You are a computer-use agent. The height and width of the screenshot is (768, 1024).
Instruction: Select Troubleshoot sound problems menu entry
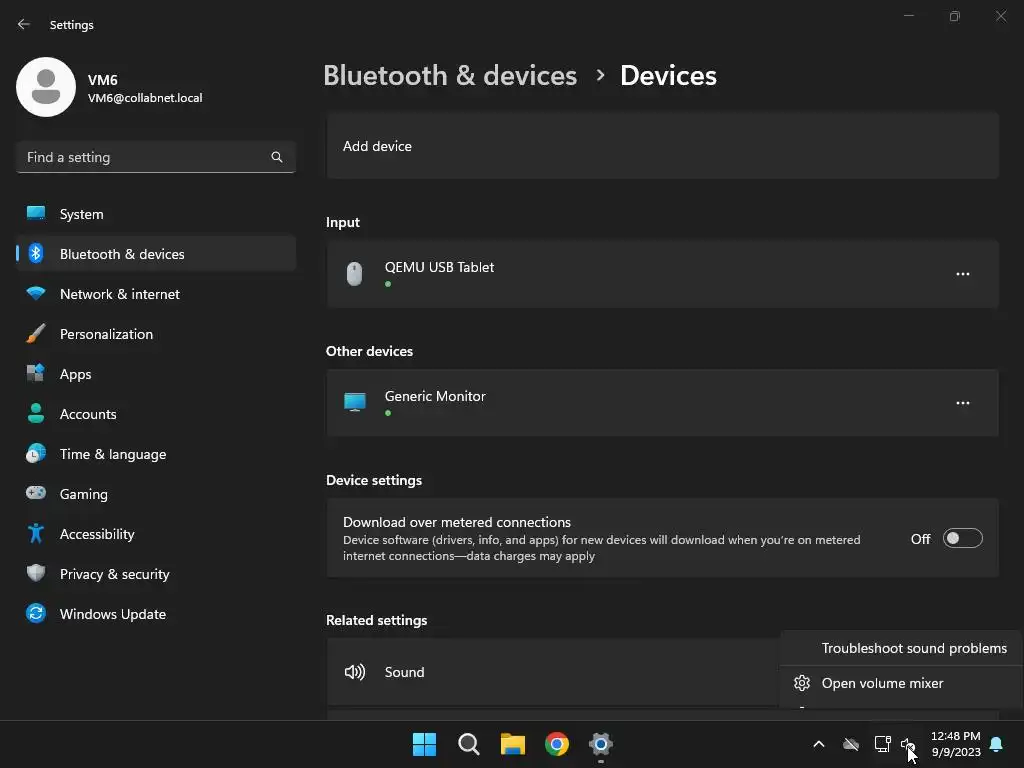[x=913, y=648]
